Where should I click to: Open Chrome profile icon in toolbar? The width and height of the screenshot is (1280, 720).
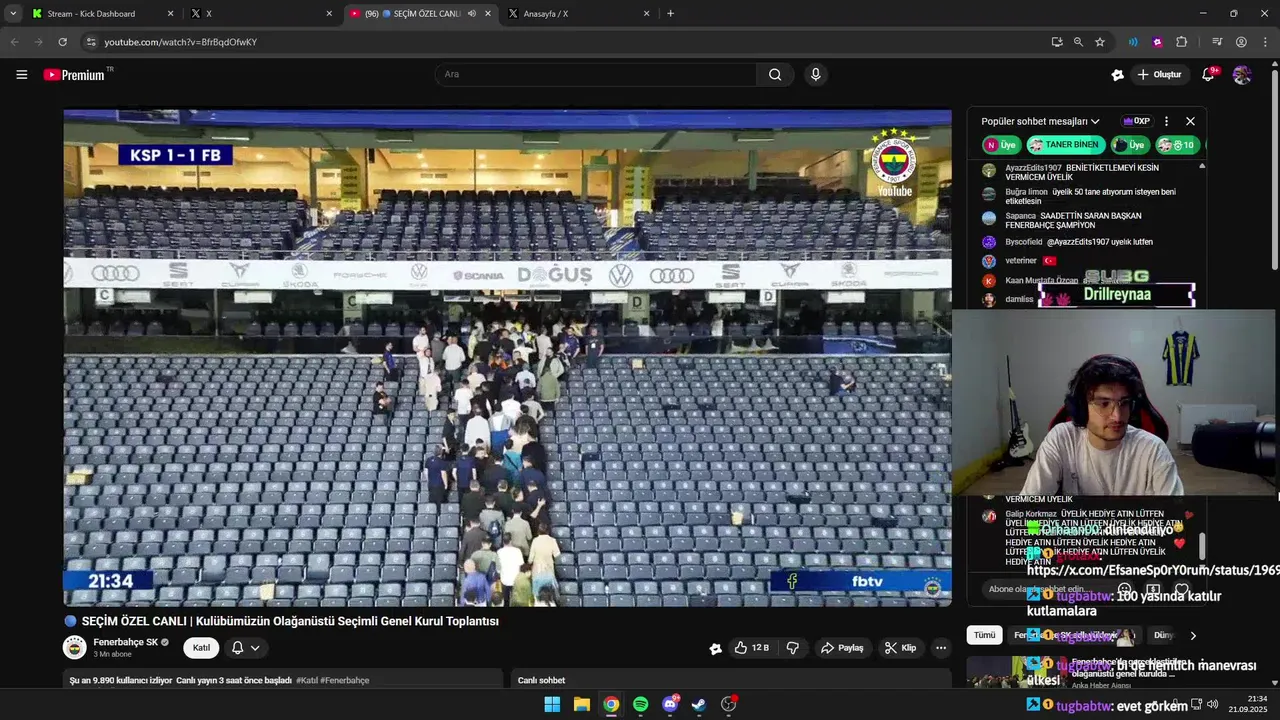1241,42
